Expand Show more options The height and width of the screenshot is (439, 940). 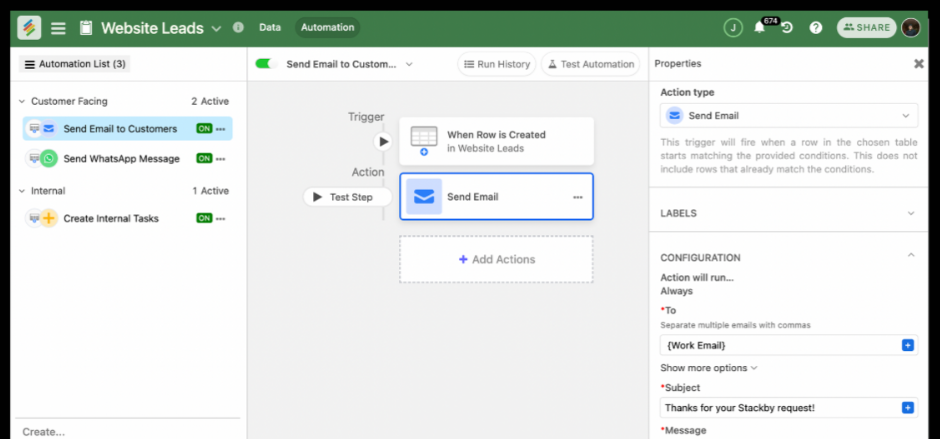709,368
